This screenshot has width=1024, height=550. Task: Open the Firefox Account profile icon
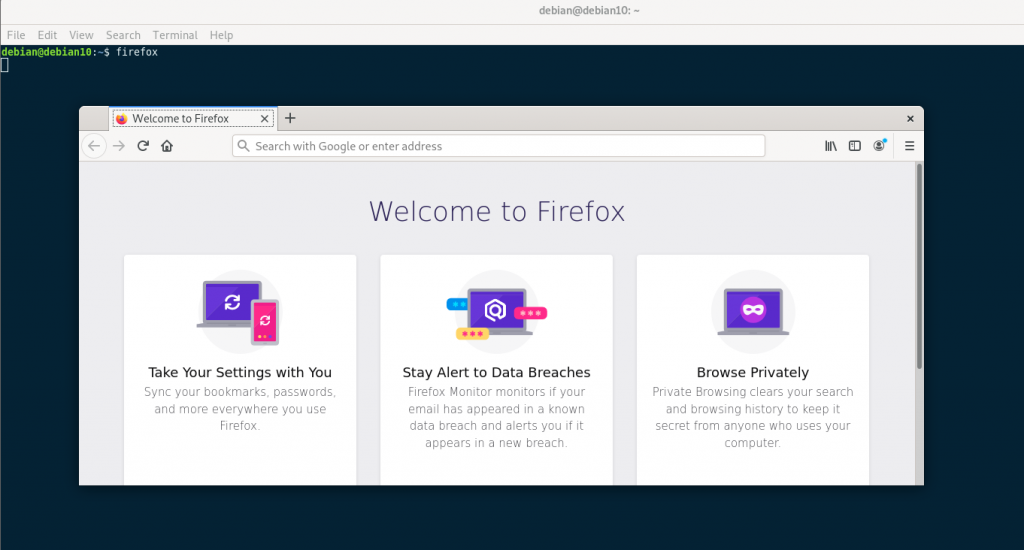coord(880,145)
